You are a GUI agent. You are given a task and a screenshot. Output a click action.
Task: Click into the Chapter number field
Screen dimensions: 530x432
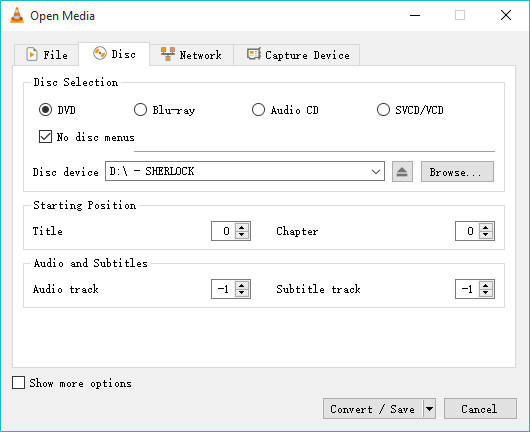467,231
